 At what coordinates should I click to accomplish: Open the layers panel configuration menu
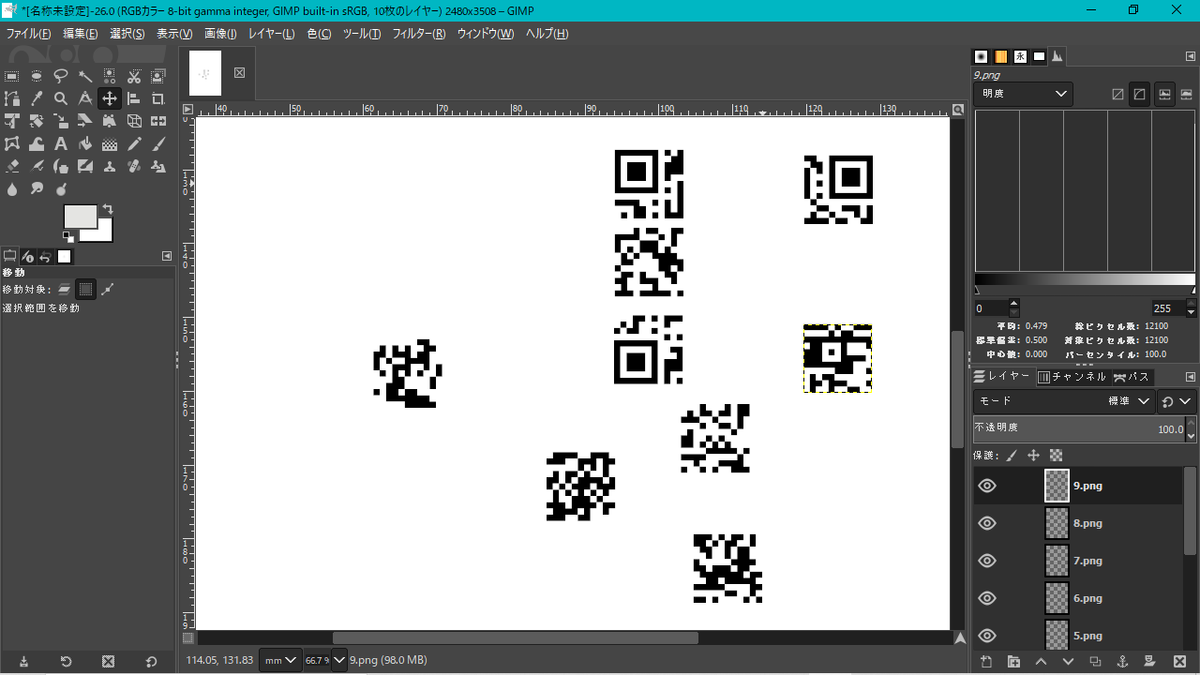click(1190, 377)
